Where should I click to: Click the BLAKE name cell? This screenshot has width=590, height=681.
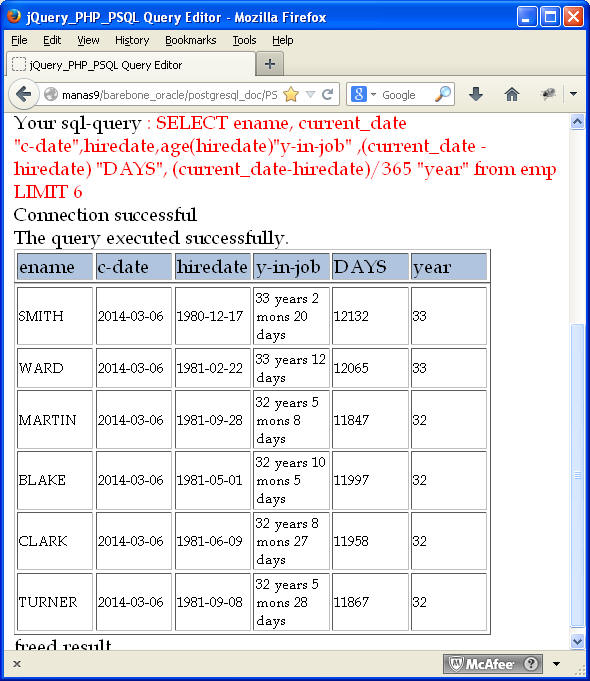pyautogui.click(x=55, y=480)
